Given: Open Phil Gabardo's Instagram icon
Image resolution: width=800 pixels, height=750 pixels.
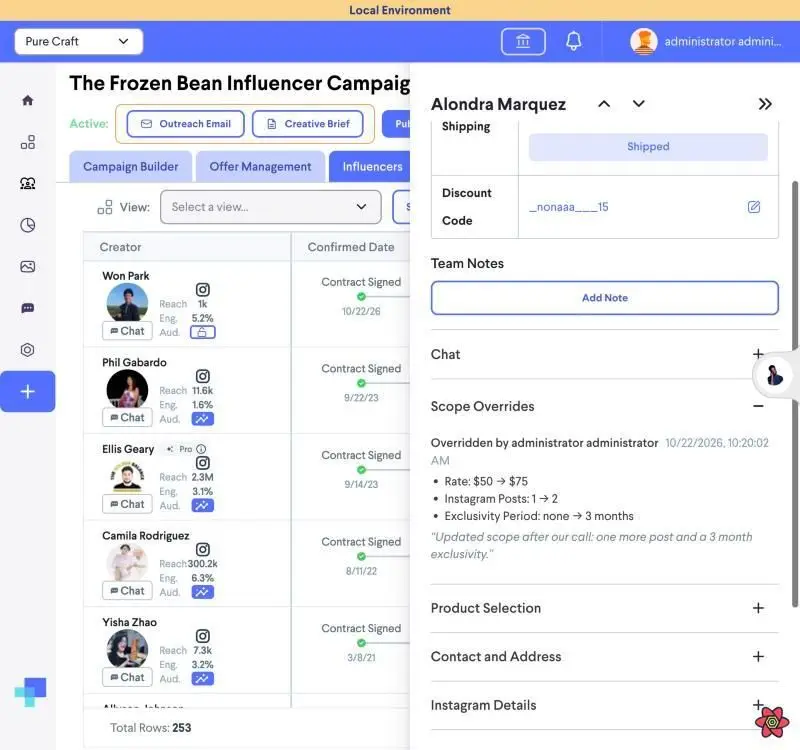Looking at the screenshot, I should pyautogui.click(x=203, y=376).
